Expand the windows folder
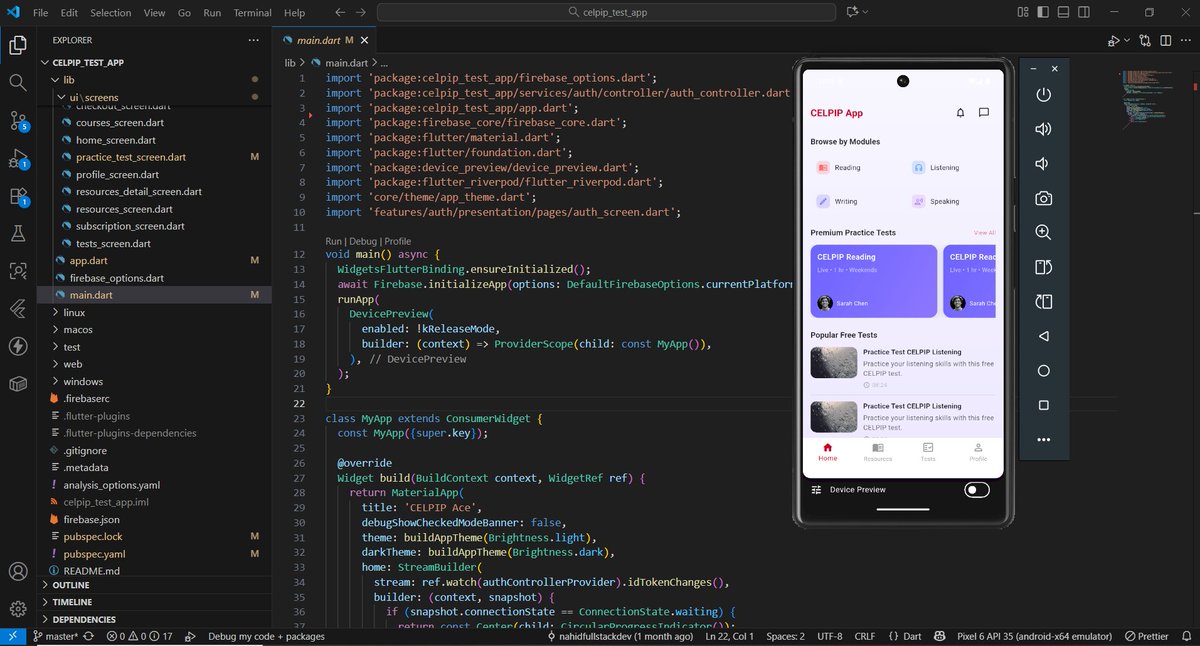 [x=83, y=382]
